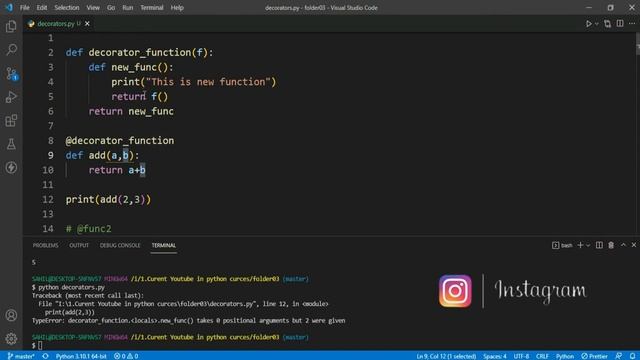The height and width of the screenshot is (360, 640).
Task: Run the Python file with play button
Action: tap(589, 24)
